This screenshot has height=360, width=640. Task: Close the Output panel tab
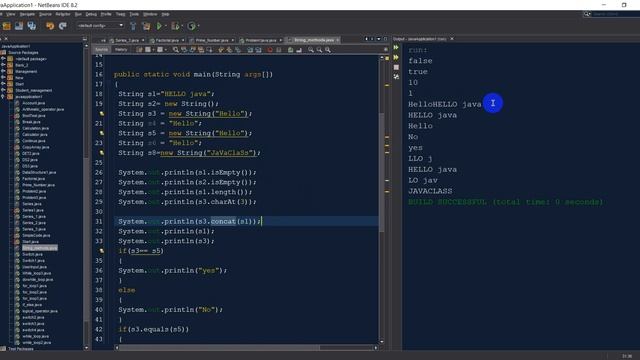coord(452,39)
